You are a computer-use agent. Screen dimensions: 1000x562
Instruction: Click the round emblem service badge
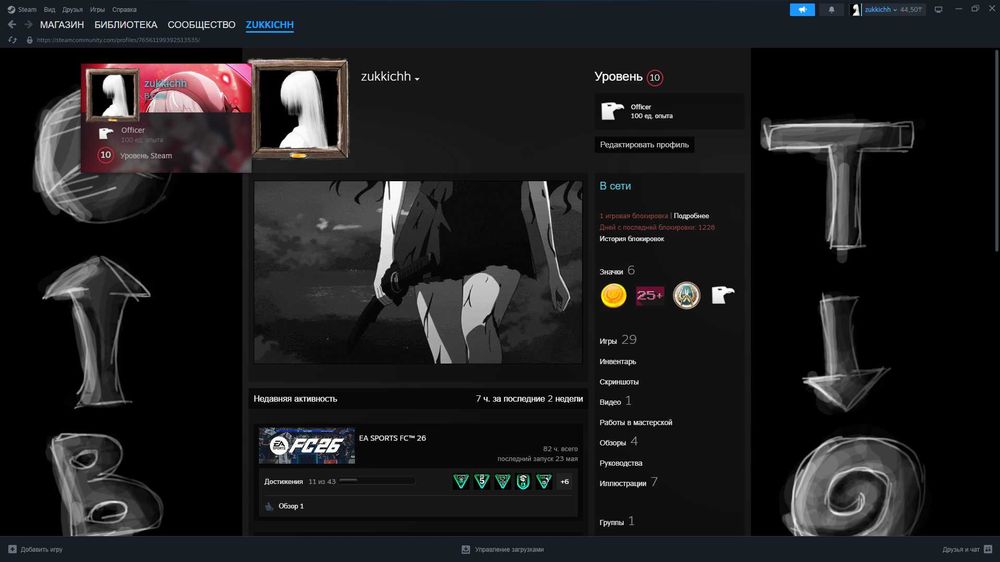coord(686,295)
